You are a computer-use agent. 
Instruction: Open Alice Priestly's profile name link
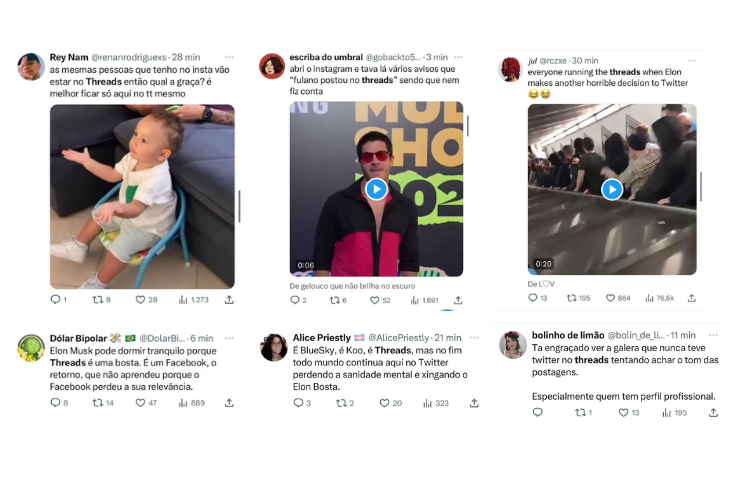coord(322,338)
